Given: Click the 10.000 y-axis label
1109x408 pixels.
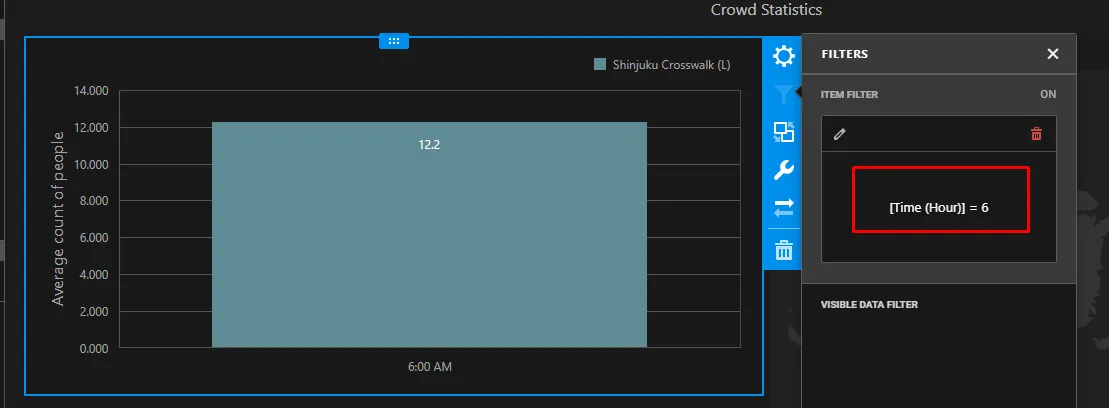Looking at the screenshot, I should click(91, 164).
